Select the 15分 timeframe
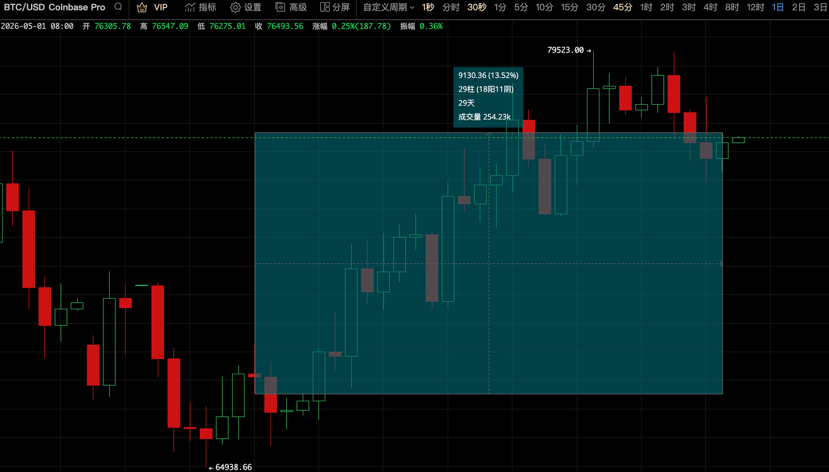 point(570,7)
